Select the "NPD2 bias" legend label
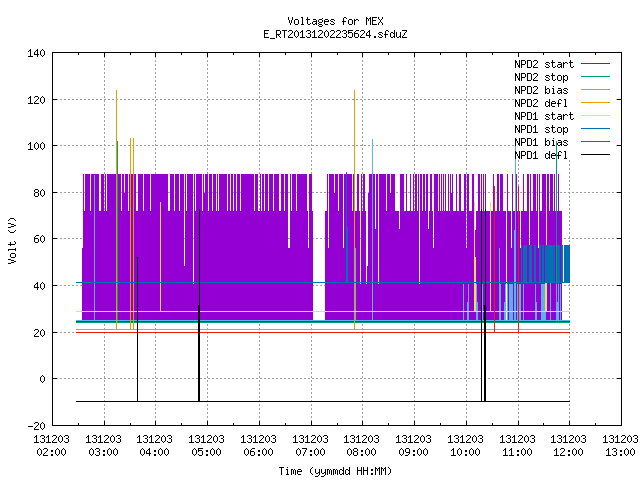640x480 pixels. click(541, 90)
